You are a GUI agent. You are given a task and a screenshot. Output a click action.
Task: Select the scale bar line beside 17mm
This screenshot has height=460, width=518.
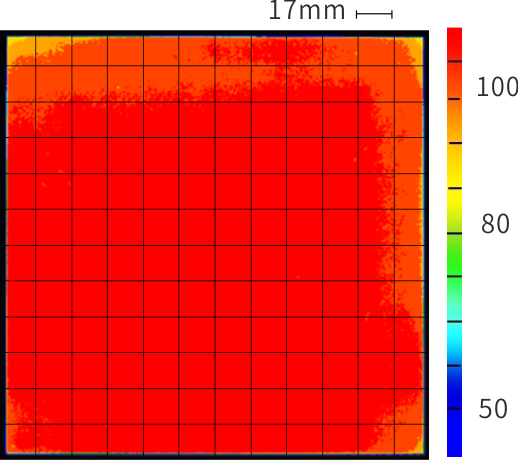click(x=374, y=14)
